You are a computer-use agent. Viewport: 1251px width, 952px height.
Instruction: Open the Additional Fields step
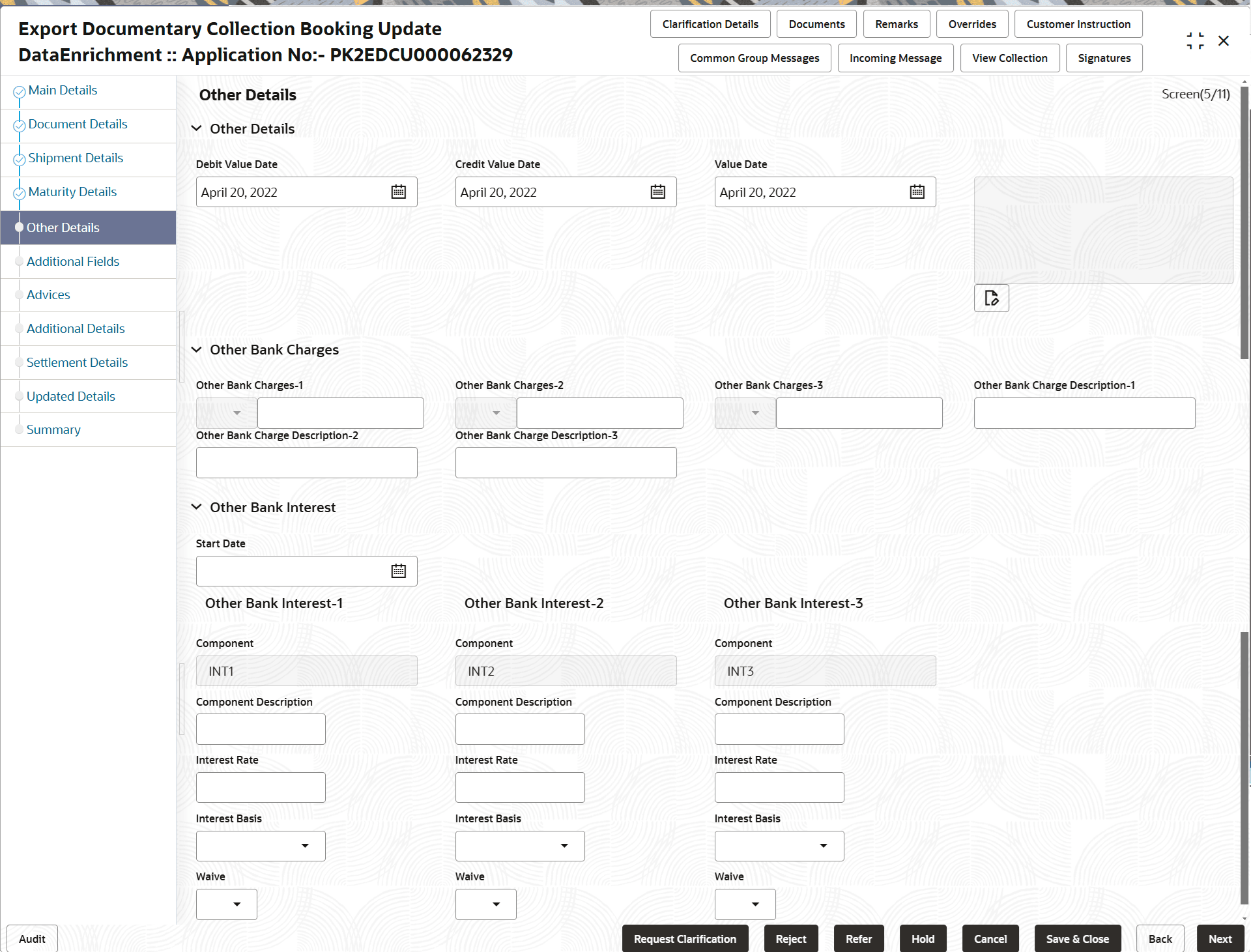[73, 261]
